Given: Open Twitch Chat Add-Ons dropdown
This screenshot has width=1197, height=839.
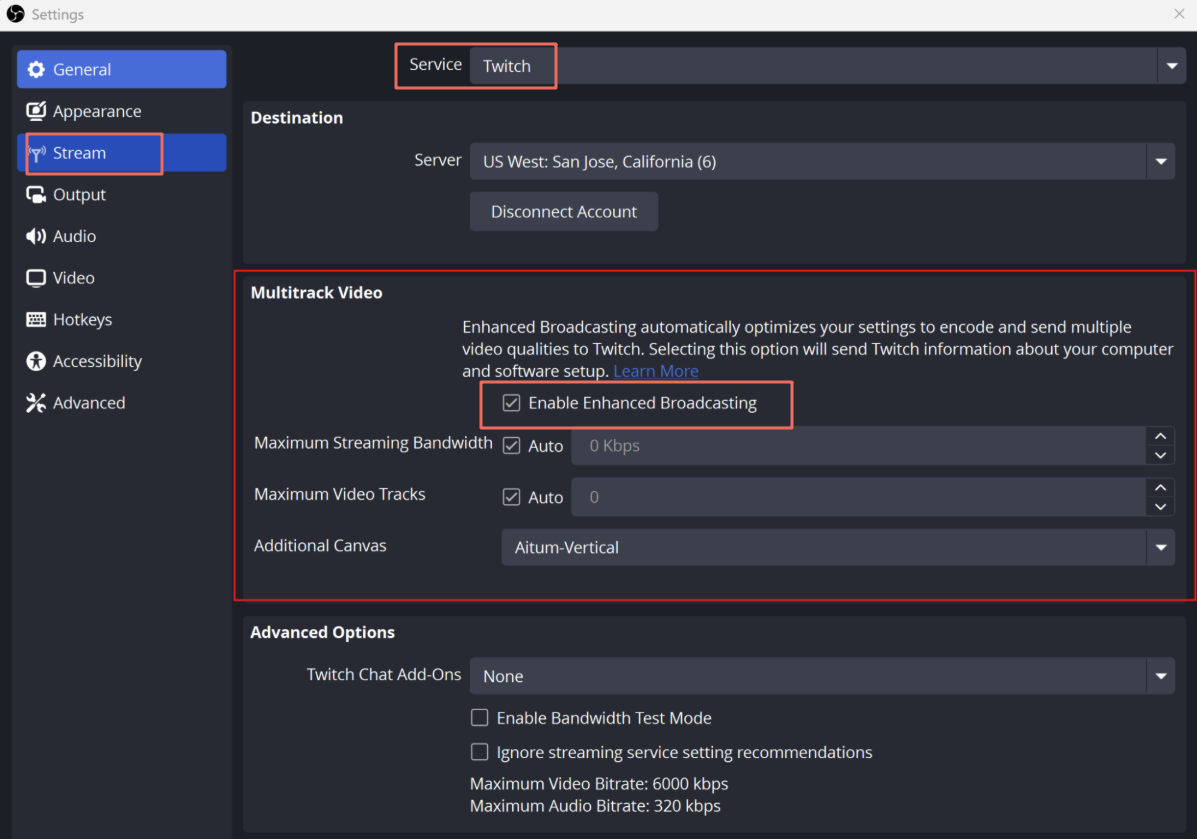Looking at the screenshot, I should [x=822, y=676].
